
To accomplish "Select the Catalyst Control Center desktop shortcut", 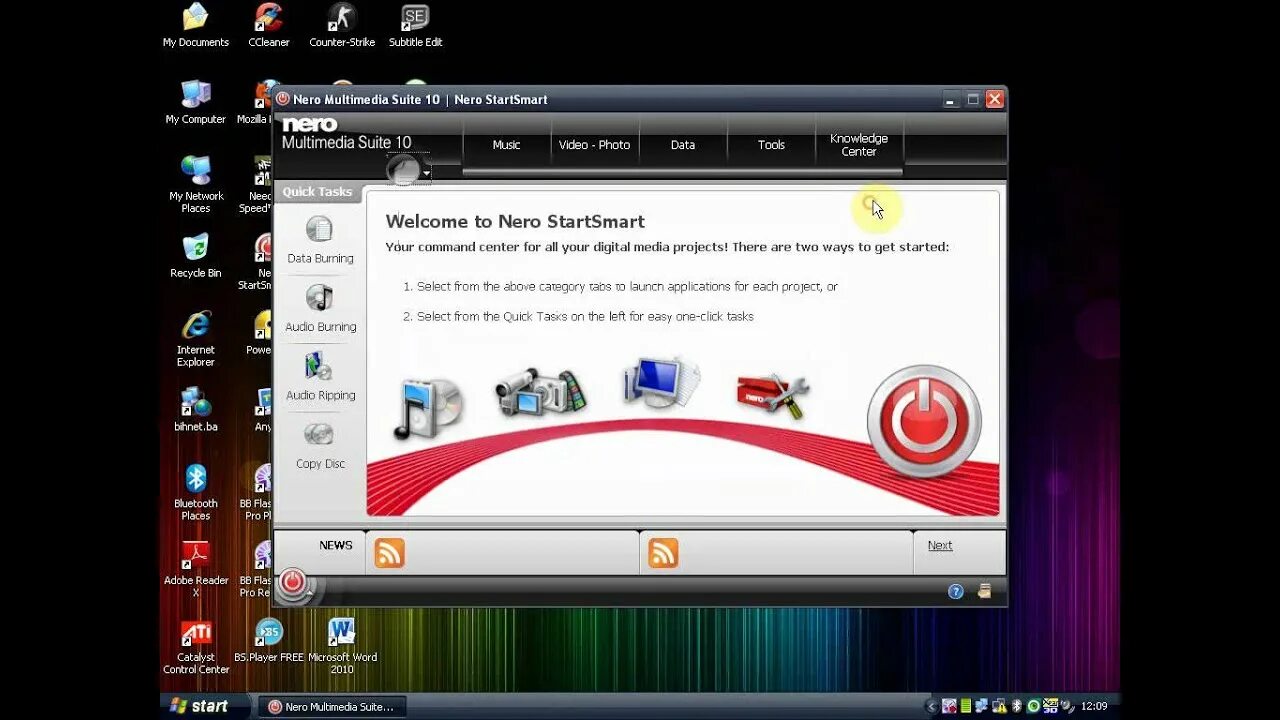I will pos(196,648).
